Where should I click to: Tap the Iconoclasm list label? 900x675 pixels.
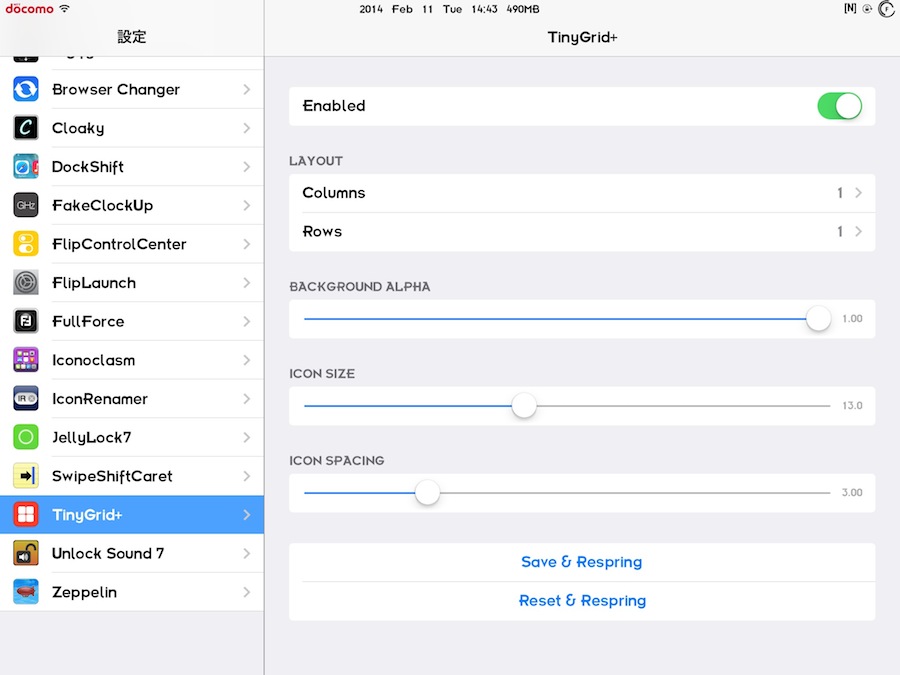(94, 360)
